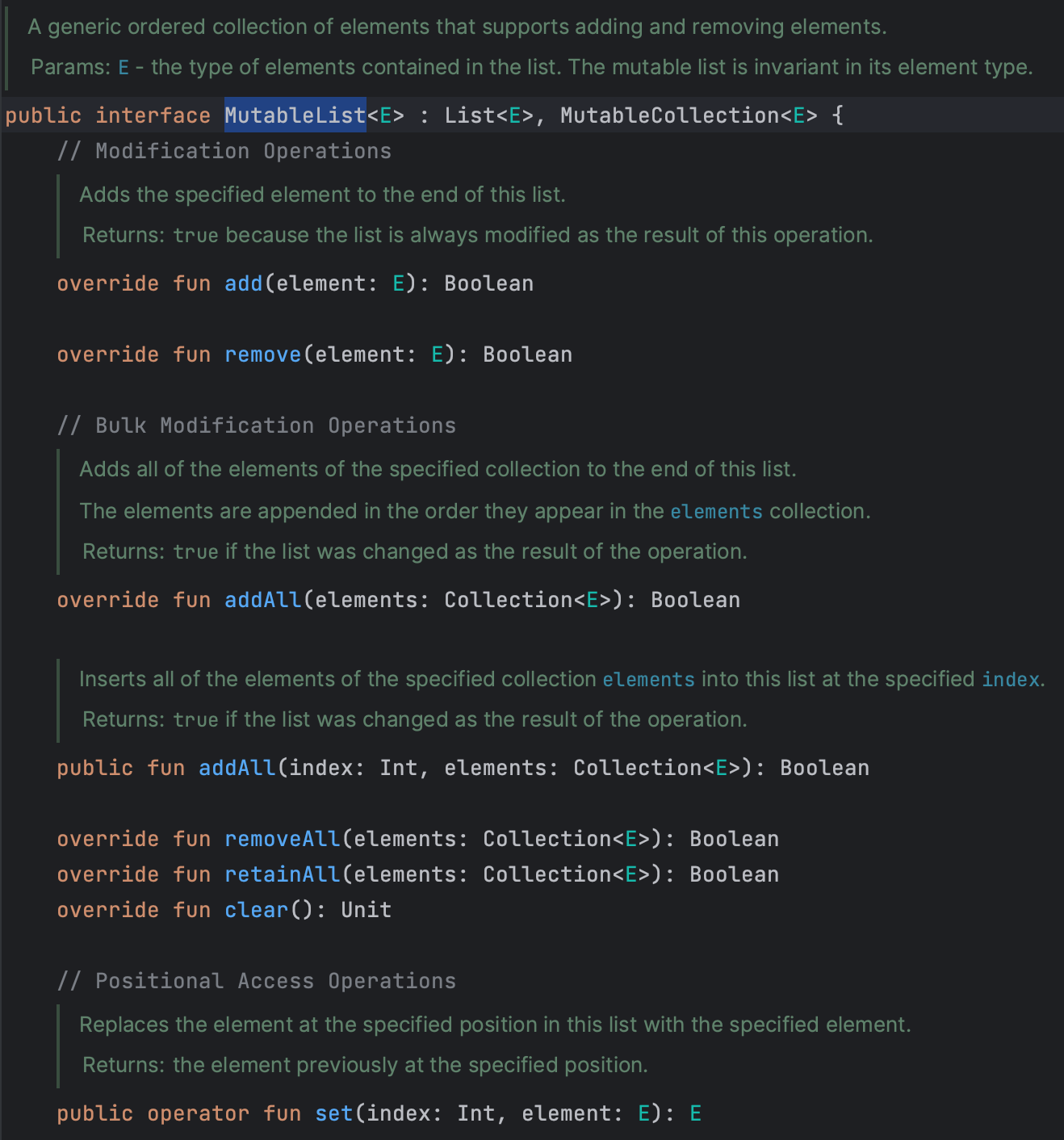Click the removeAll function name
The height and width of the screenshot is (1140, 1064).
283,839
